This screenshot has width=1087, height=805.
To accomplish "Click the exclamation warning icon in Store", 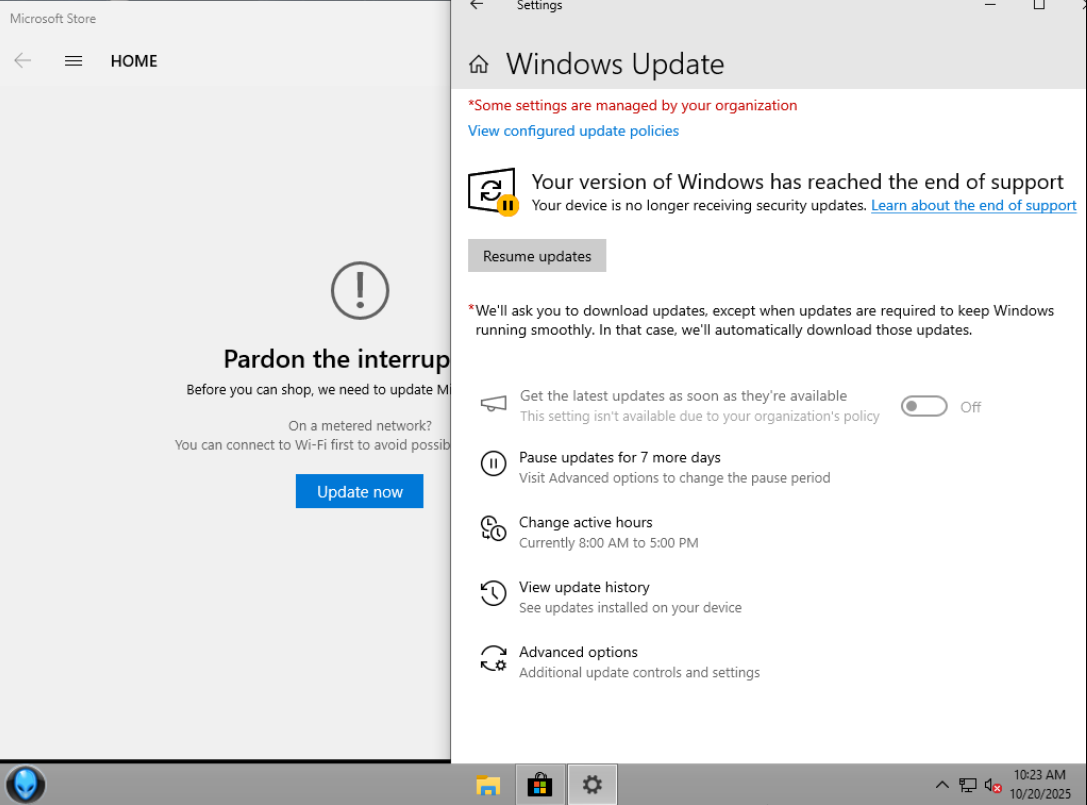I will click(x=360, y=291).
